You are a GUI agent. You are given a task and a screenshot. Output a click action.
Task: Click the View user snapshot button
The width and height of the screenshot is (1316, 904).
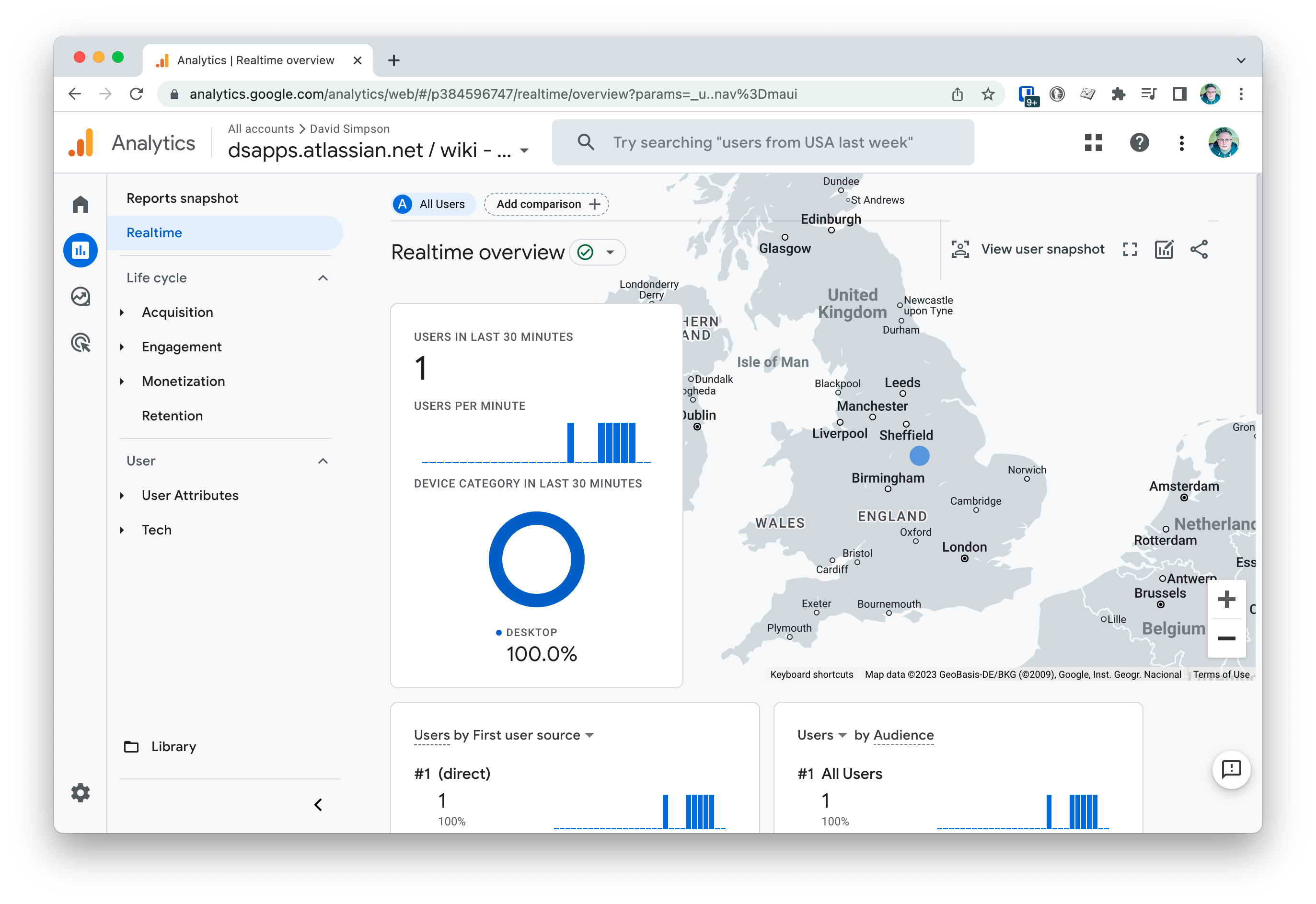(1028, 249)
